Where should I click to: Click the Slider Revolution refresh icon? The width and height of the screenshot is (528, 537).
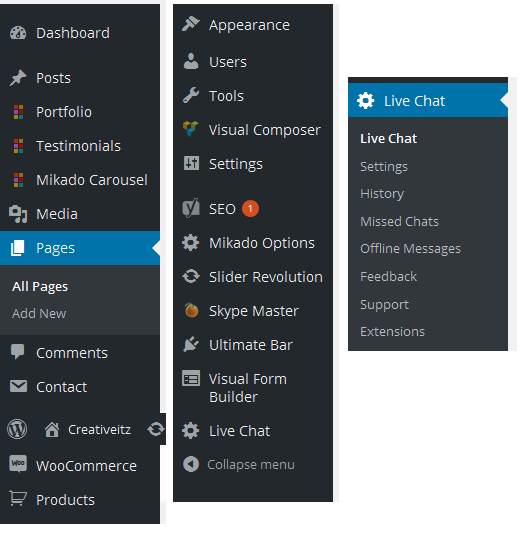[191, 276]
